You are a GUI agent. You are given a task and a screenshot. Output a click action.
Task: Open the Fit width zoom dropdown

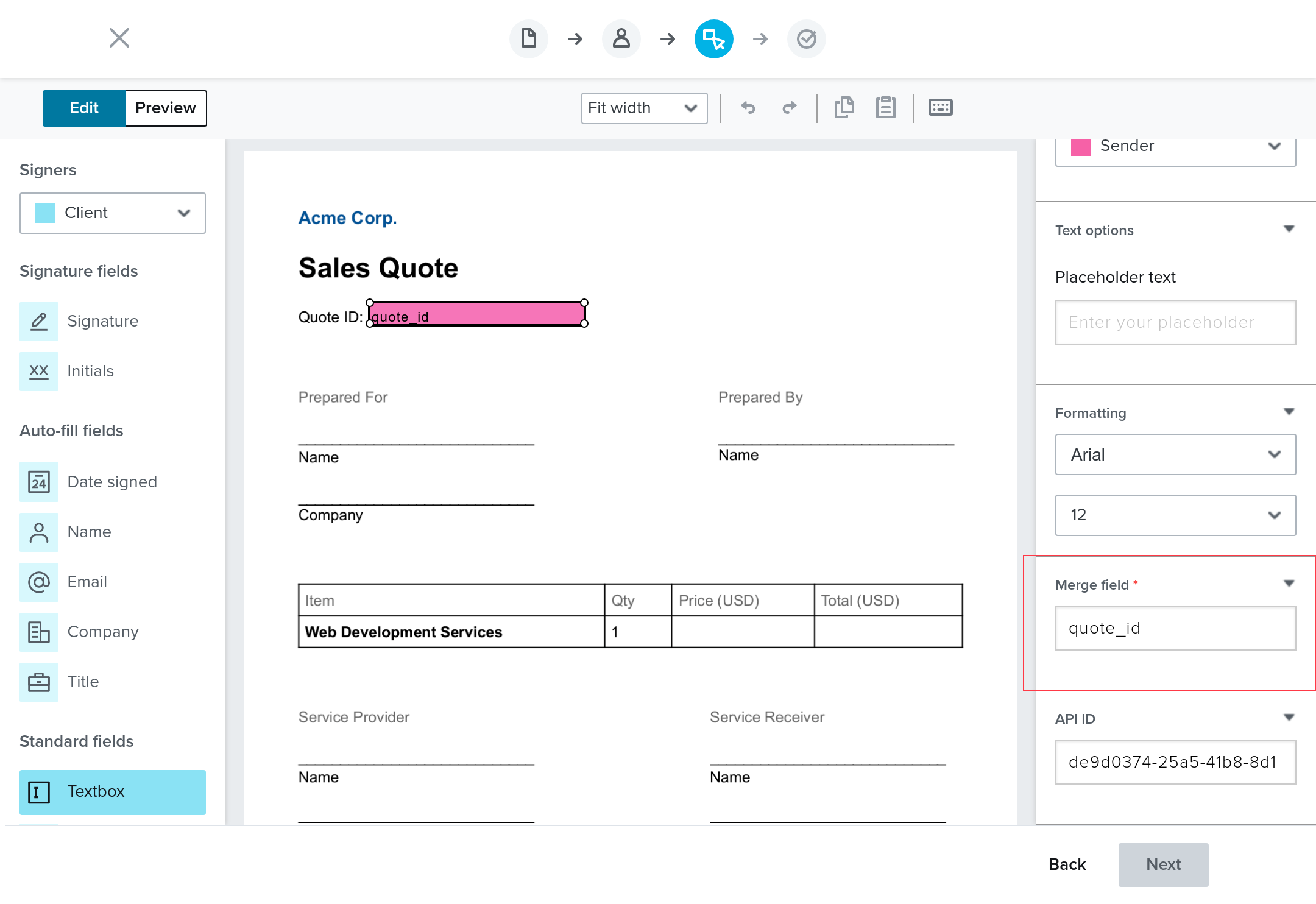643,108
